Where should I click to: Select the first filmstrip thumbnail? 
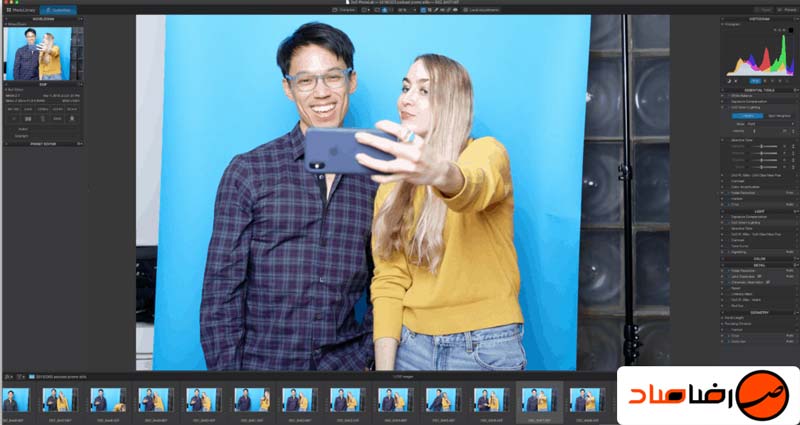pyautogui.click(x=16, y=399)
